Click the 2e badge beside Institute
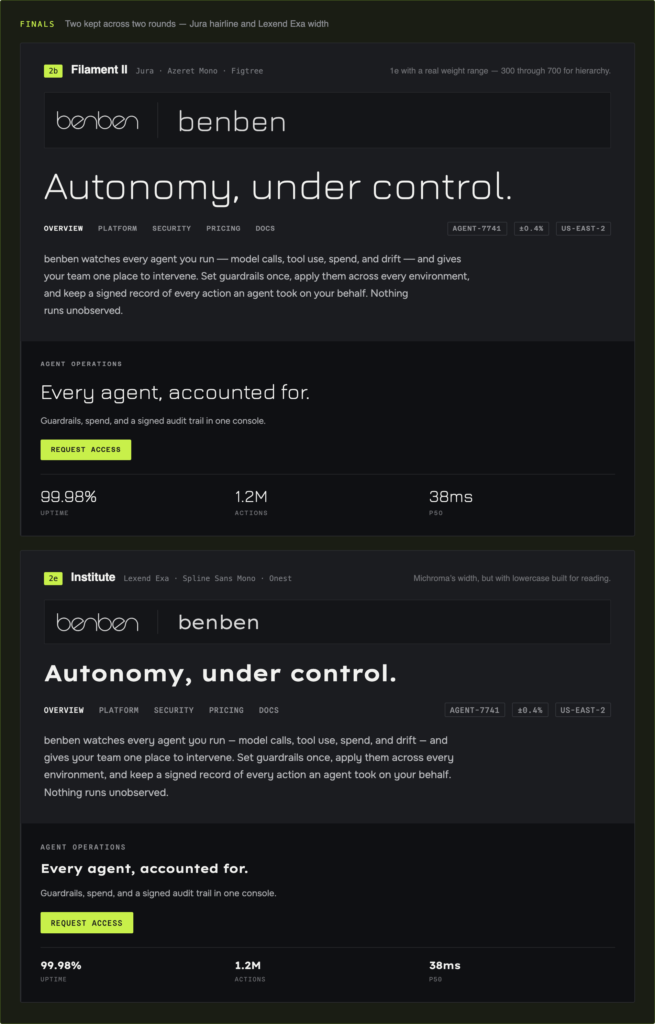This screenshot has width=655, height=1024. 53,579
